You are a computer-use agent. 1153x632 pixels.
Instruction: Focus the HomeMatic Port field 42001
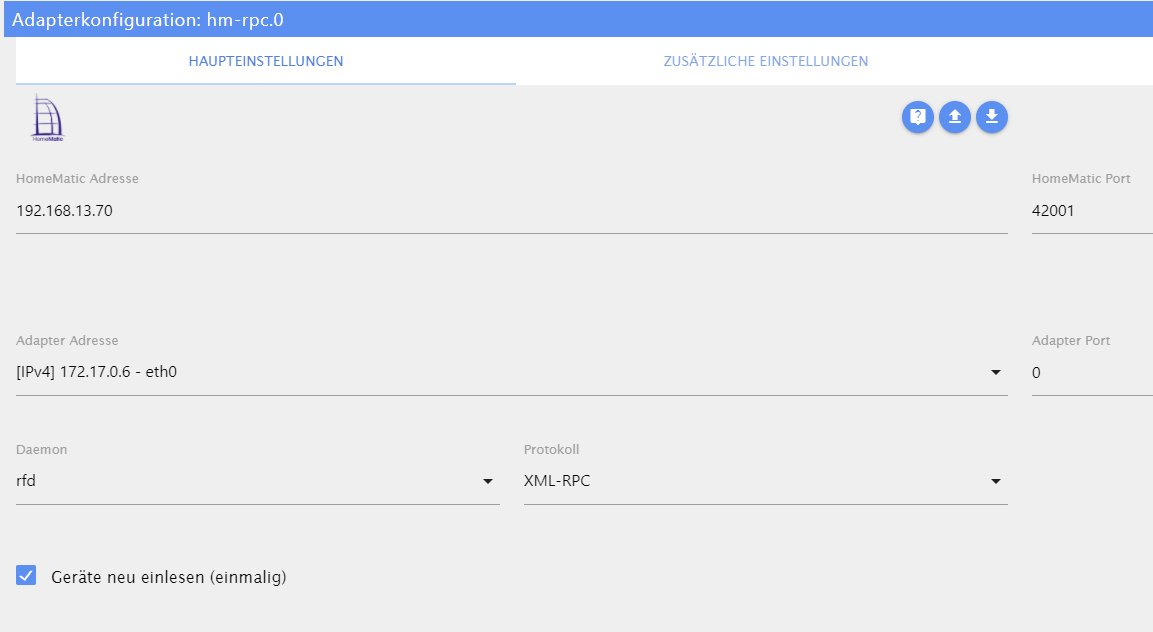(1092, 211)
